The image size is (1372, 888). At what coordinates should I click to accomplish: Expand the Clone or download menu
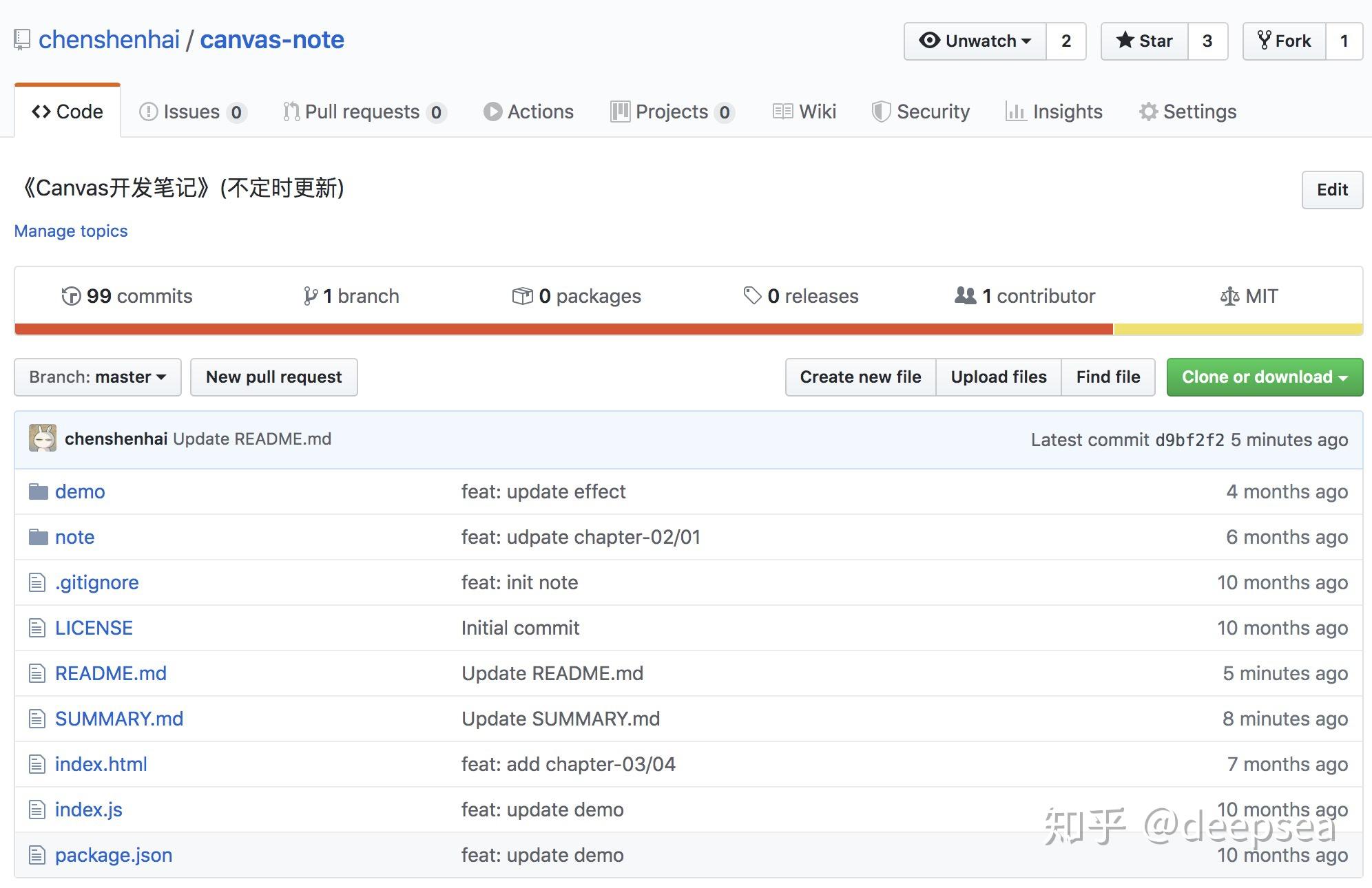point(1265,377)
